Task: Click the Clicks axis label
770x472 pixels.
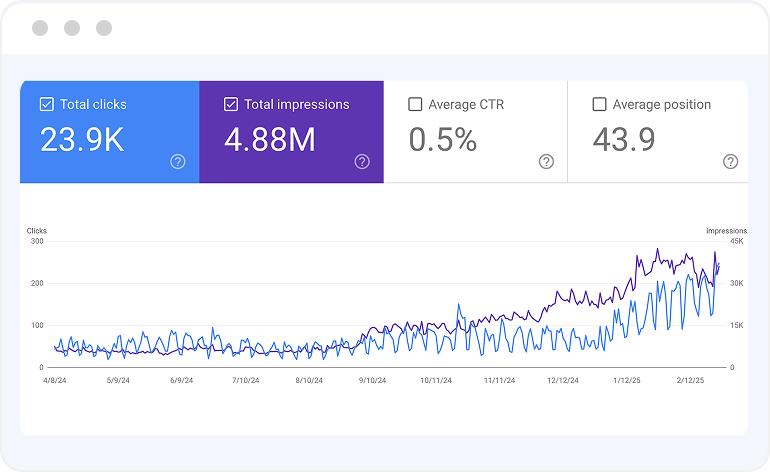Action: coord(37,231)
